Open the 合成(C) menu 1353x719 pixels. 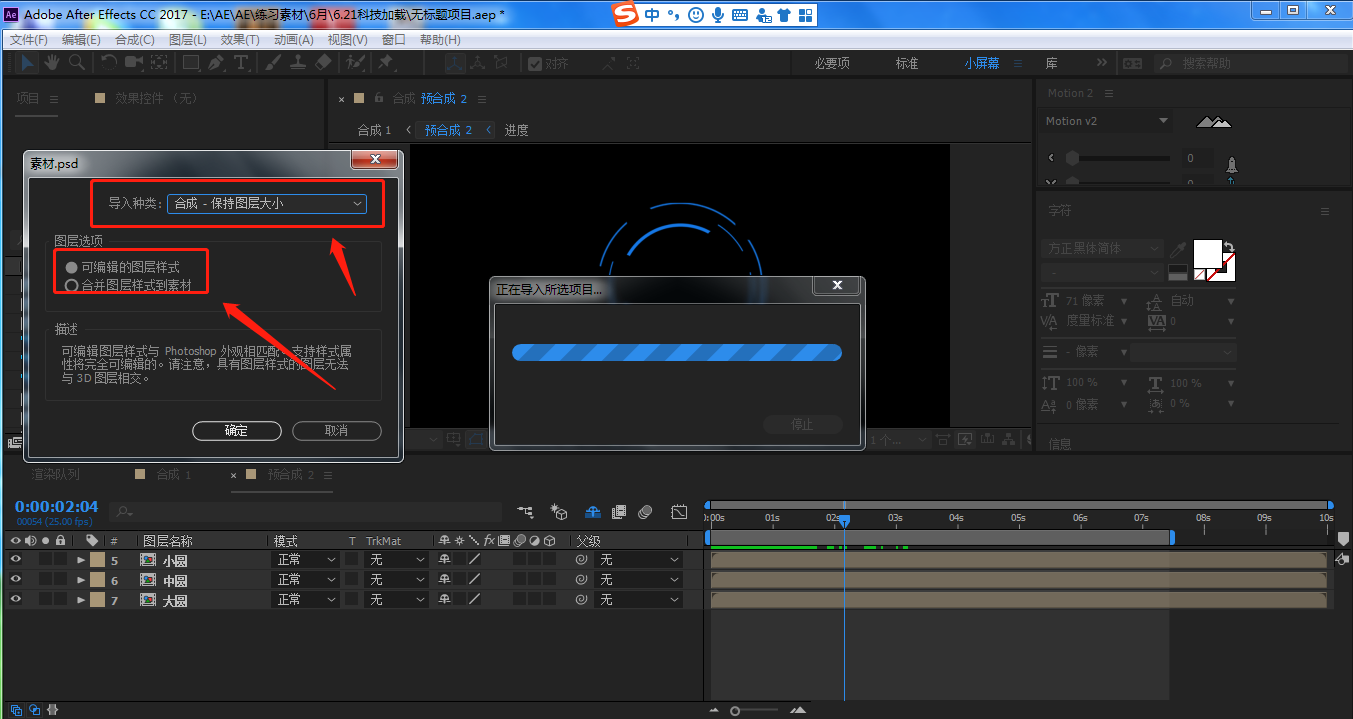[135, 40]
